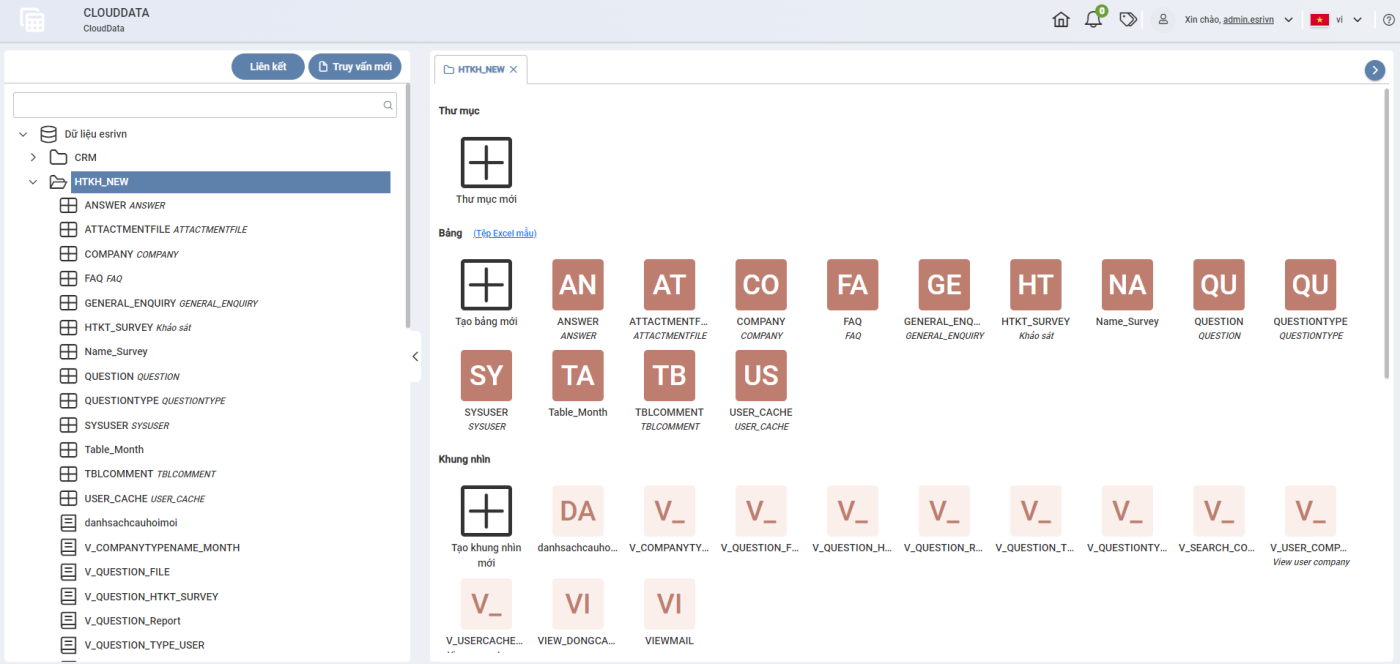Image resolution: width=1400 pixels, height=664 pixels.
Task: Click the 'Tạo bảng mới' plus icon
Action: tap(486, 285)
